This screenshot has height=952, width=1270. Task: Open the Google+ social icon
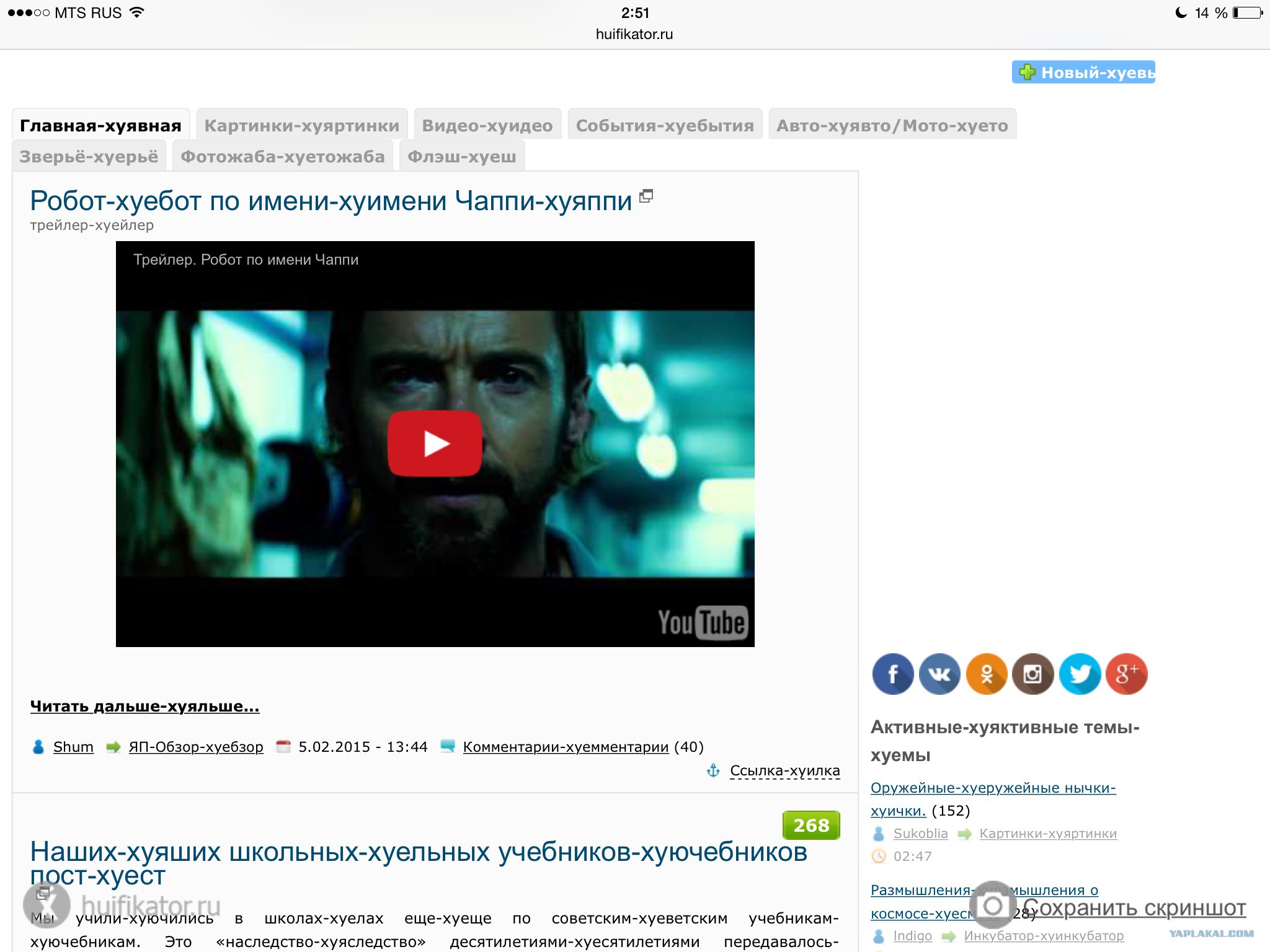[1127, 674]
